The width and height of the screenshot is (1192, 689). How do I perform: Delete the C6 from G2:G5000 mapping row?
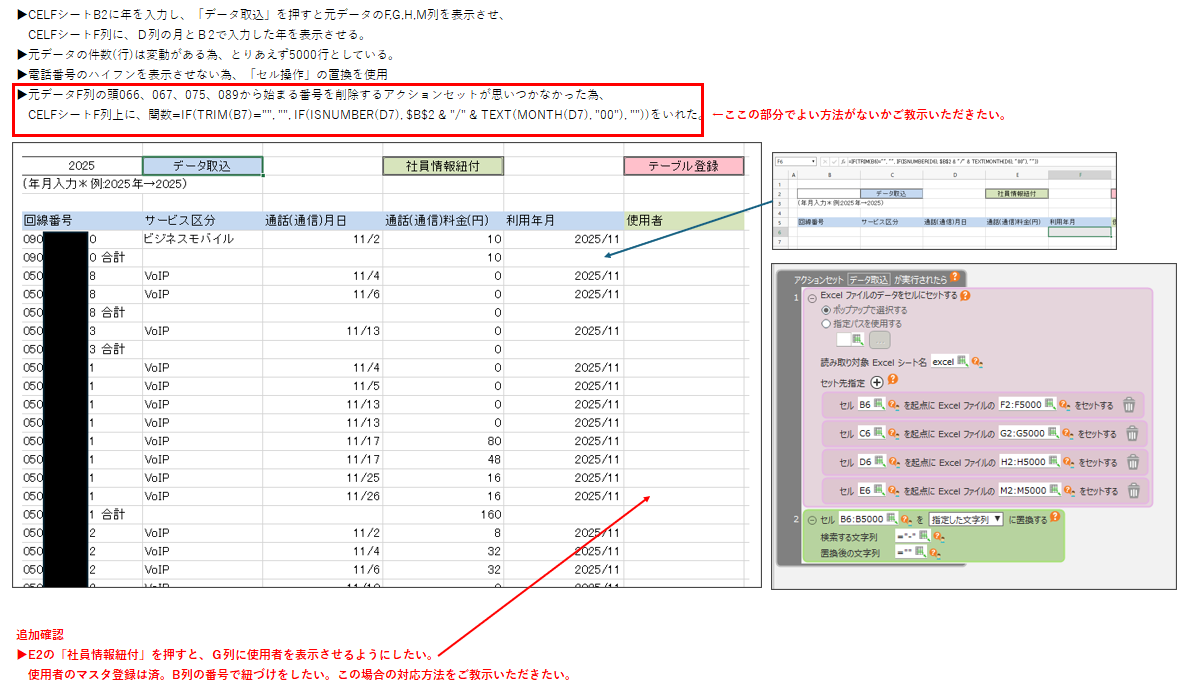point(1132,434)
